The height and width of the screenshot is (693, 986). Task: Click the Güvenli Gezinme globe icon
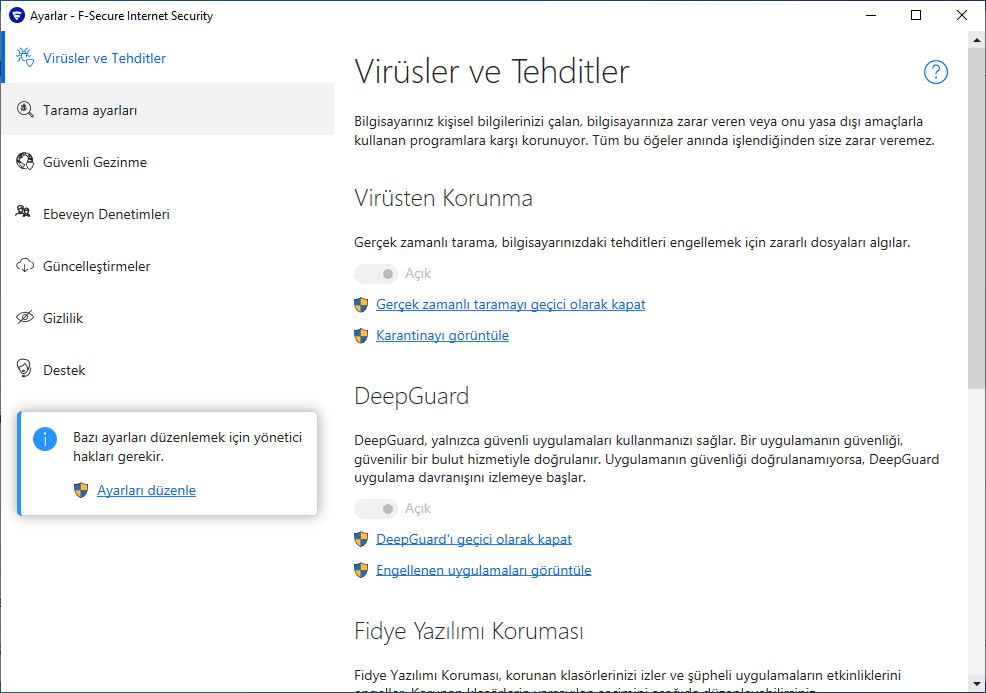(25, 162)
